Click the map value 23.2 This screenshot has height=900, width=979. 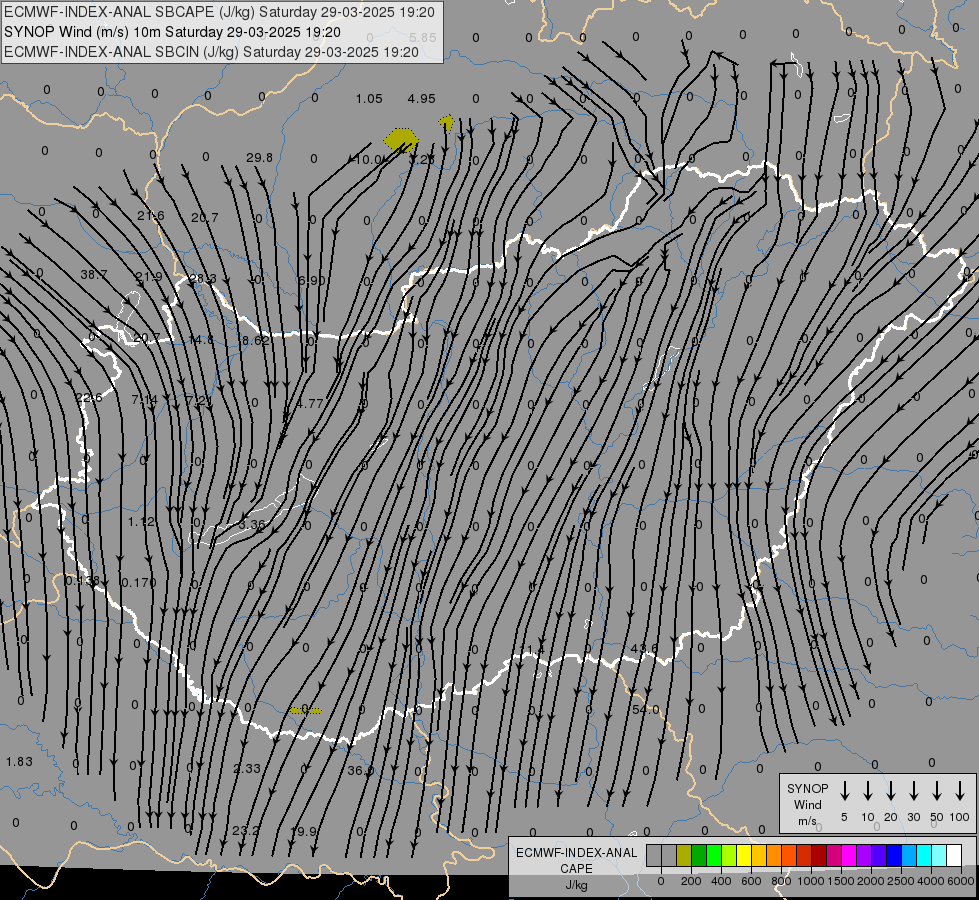tap(245, 831)
